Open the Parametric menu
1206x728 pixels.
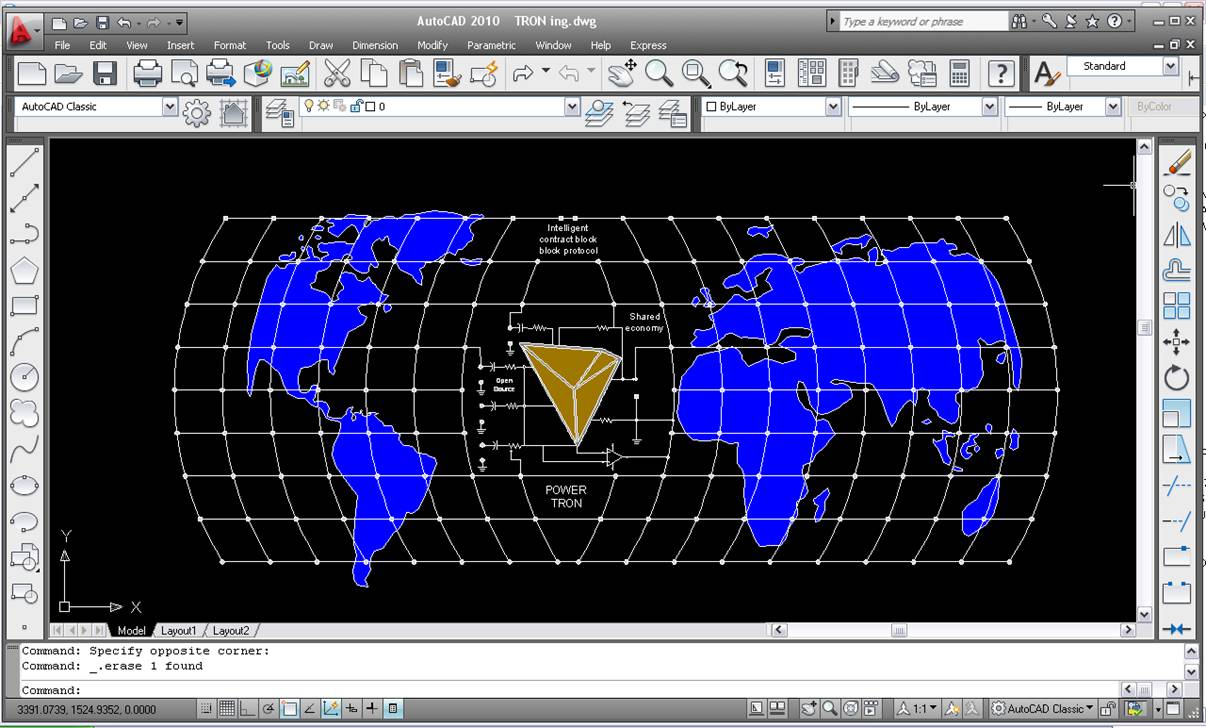coord(491,45)
